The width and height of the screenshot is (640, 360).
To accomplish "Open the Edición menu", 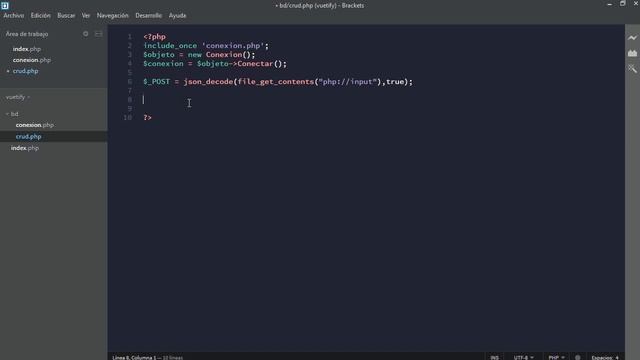I will [x=41, y=16].
